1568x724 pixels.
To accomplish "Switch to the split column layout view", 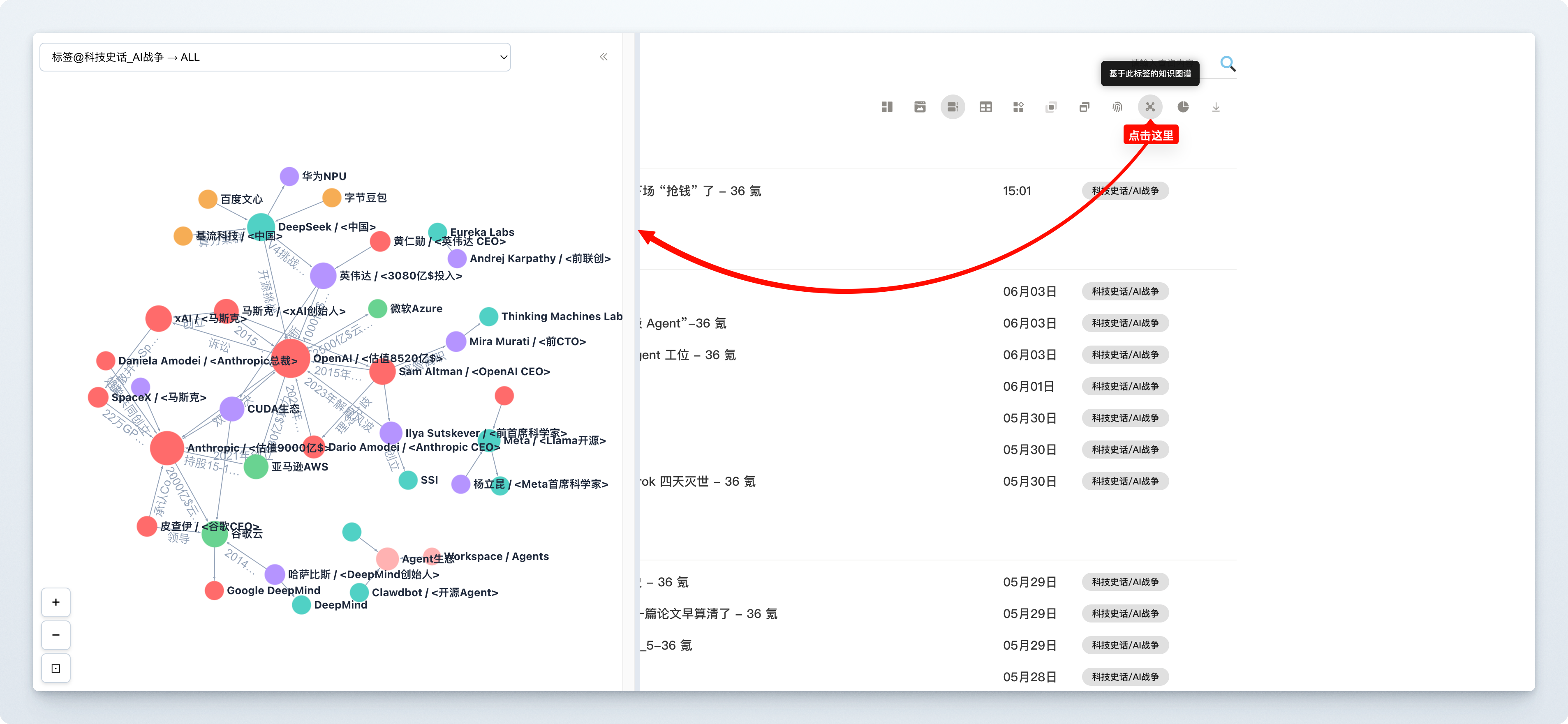I will (887, 107).
